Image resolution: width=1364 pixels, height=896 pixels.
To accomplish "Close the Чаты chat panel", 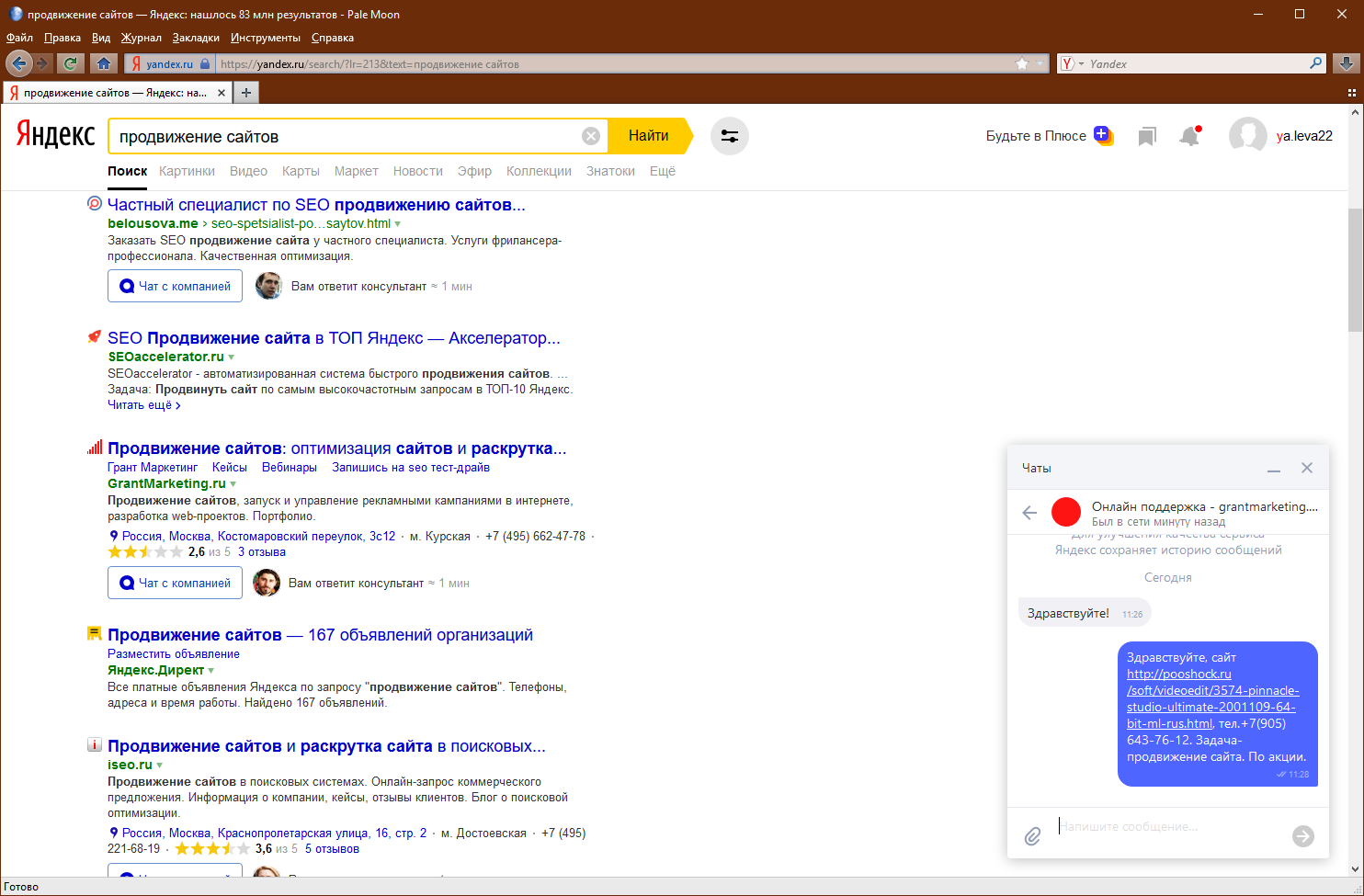I will click(1307, 468).
